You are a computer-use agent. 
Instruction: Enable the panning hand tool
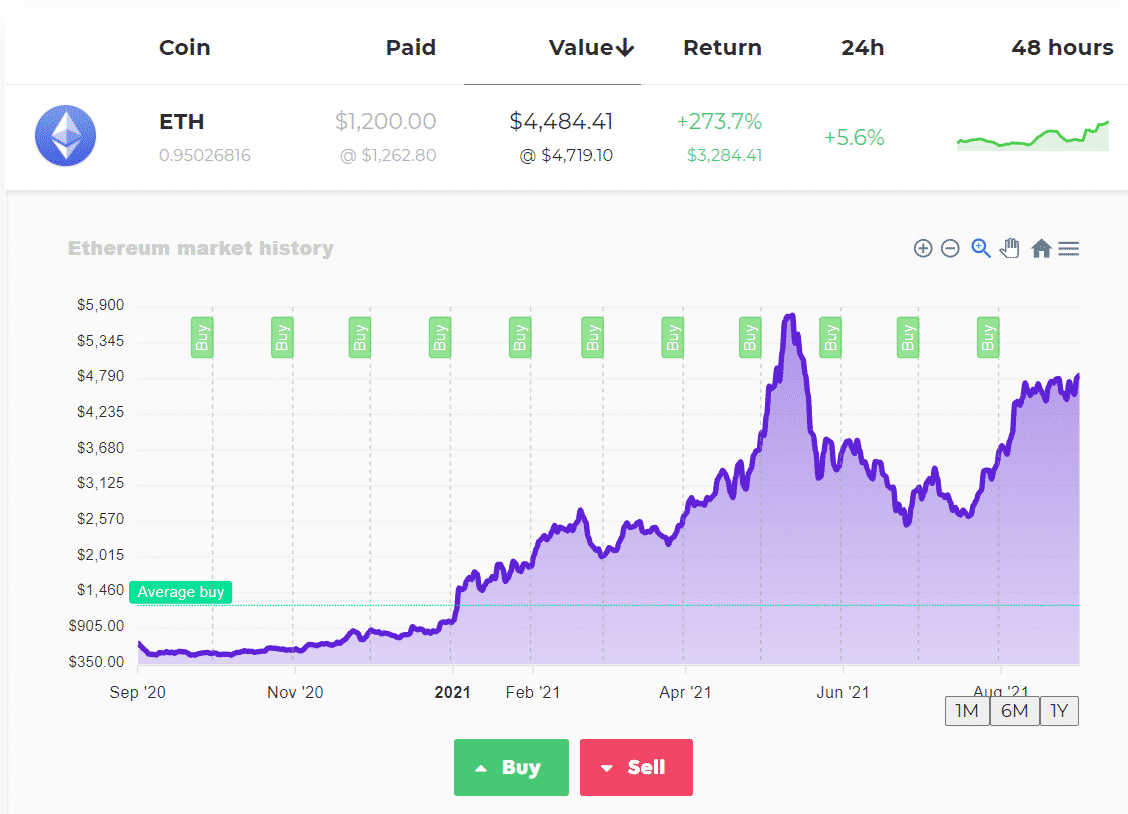coord(1010,248)
